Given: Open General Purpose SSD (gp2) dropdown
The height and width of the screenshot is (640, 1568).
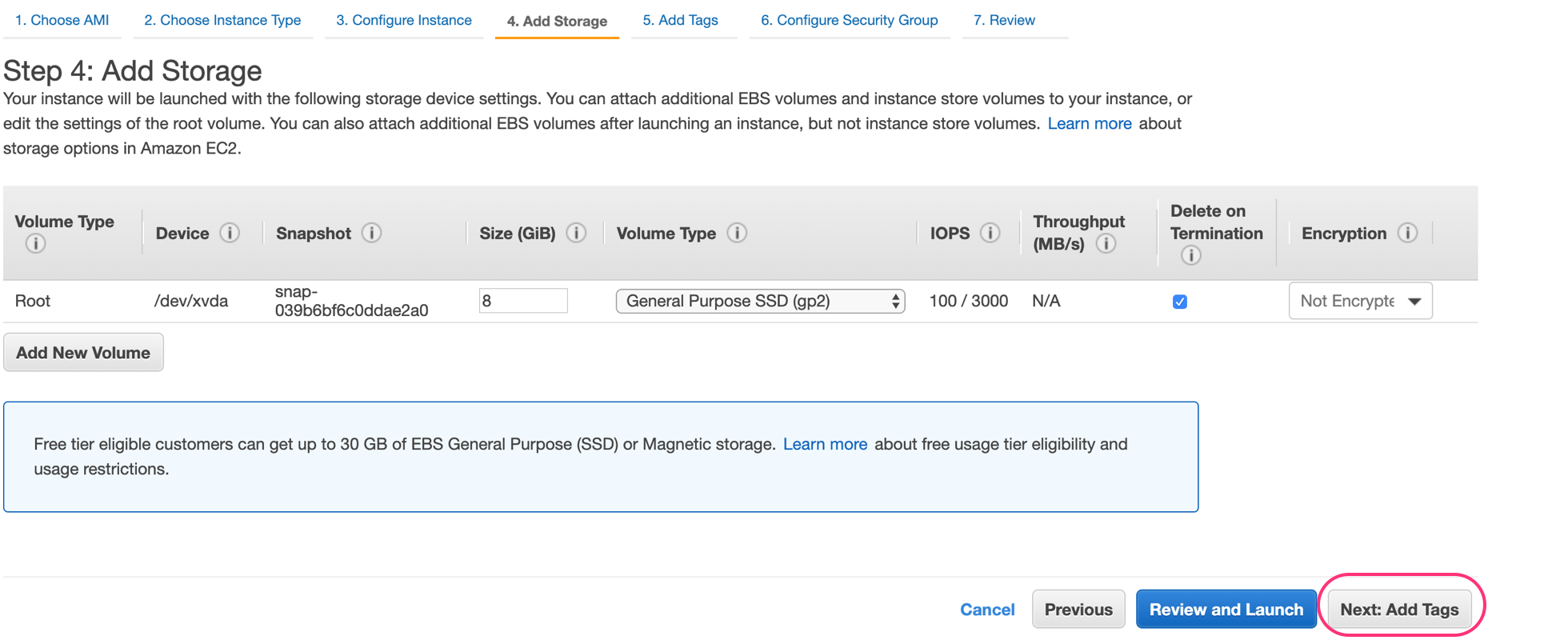Looking at the screenshot, I should click(759, 301).
